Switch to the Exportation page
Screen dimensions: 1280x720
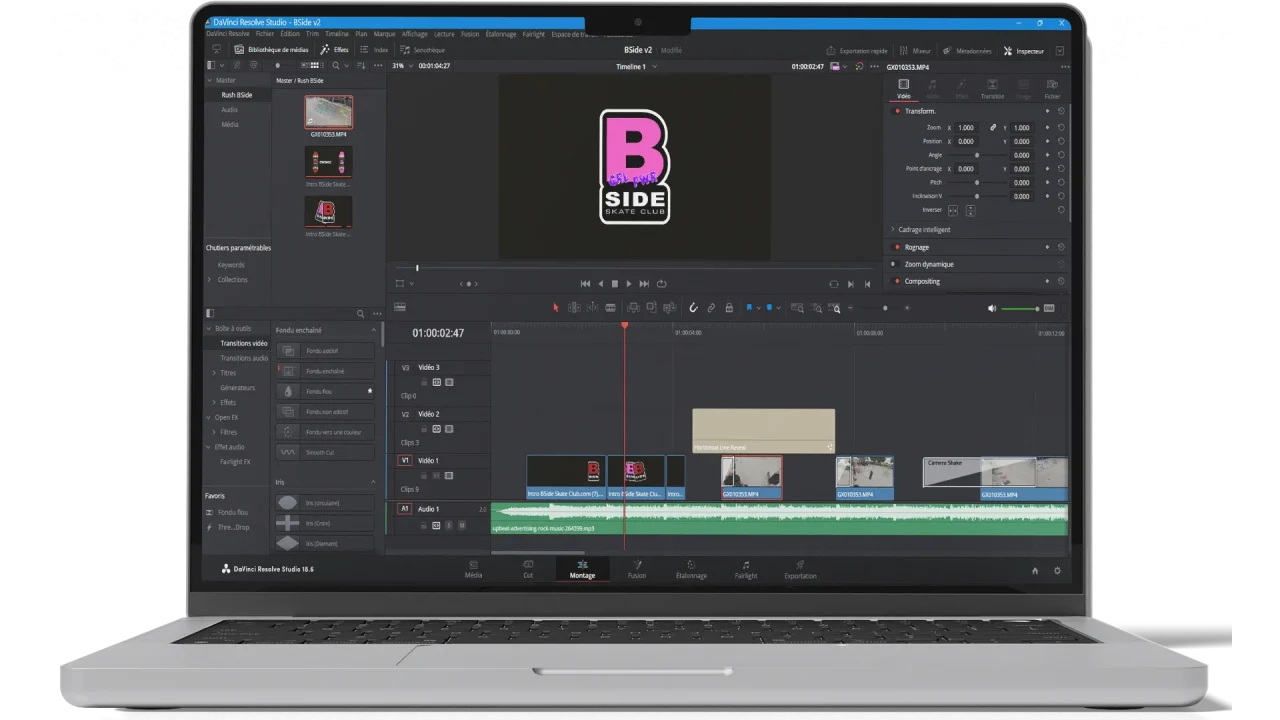pos(800,570)
